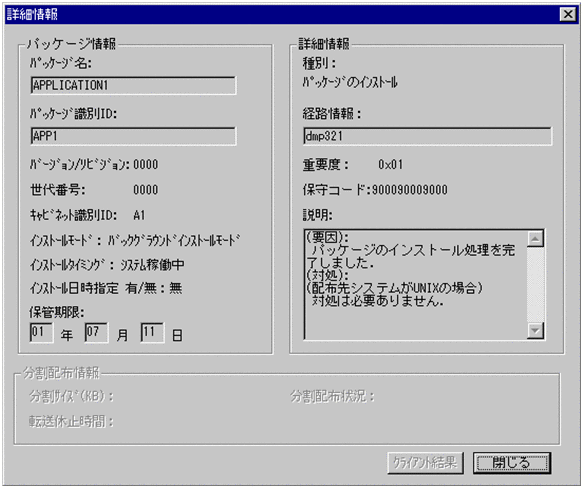Click the 転送休止時間 label
This screenshot has height=489, width=585.
71,421
